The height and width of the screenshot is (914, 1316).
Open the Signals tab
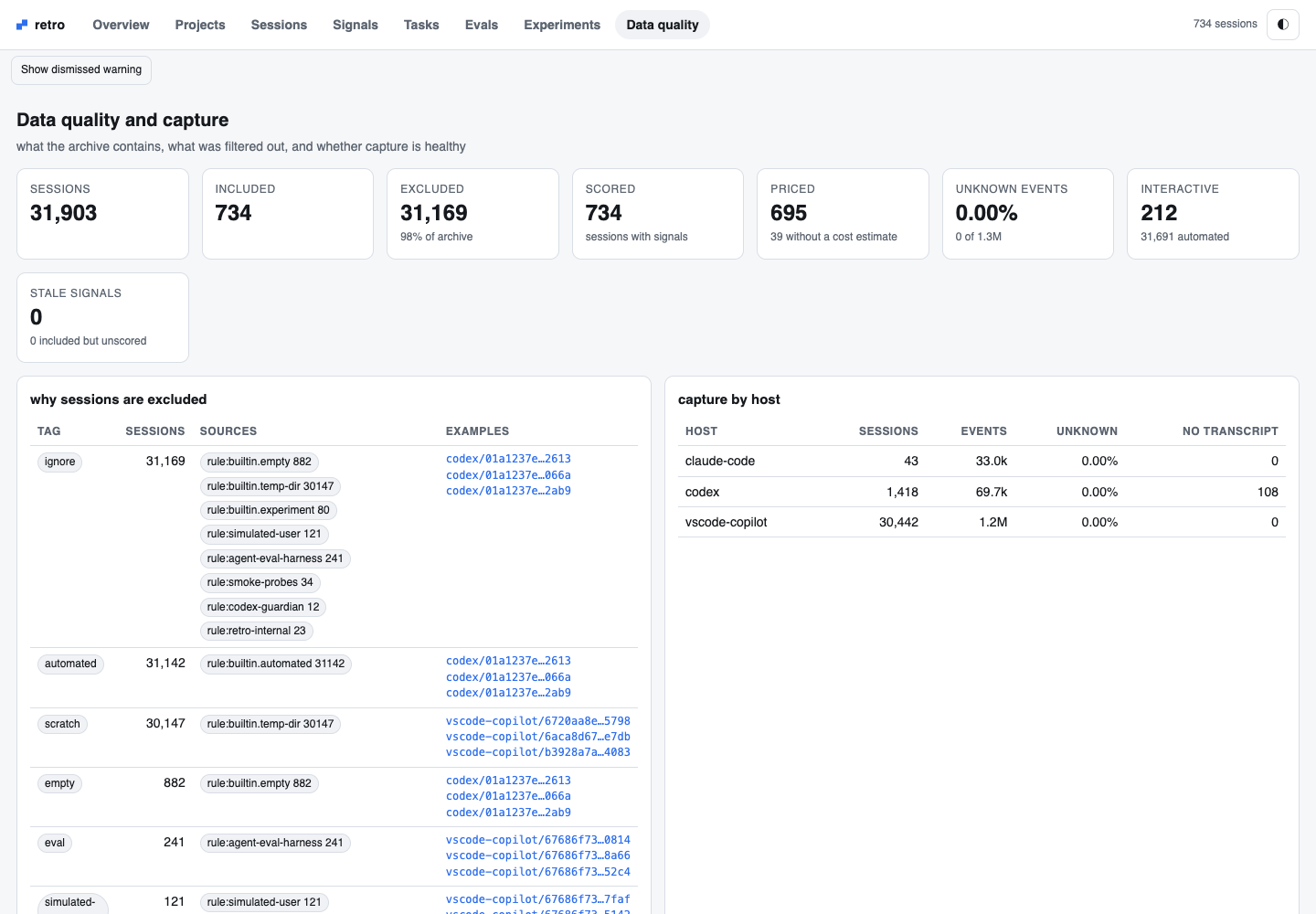click(356, 25)
